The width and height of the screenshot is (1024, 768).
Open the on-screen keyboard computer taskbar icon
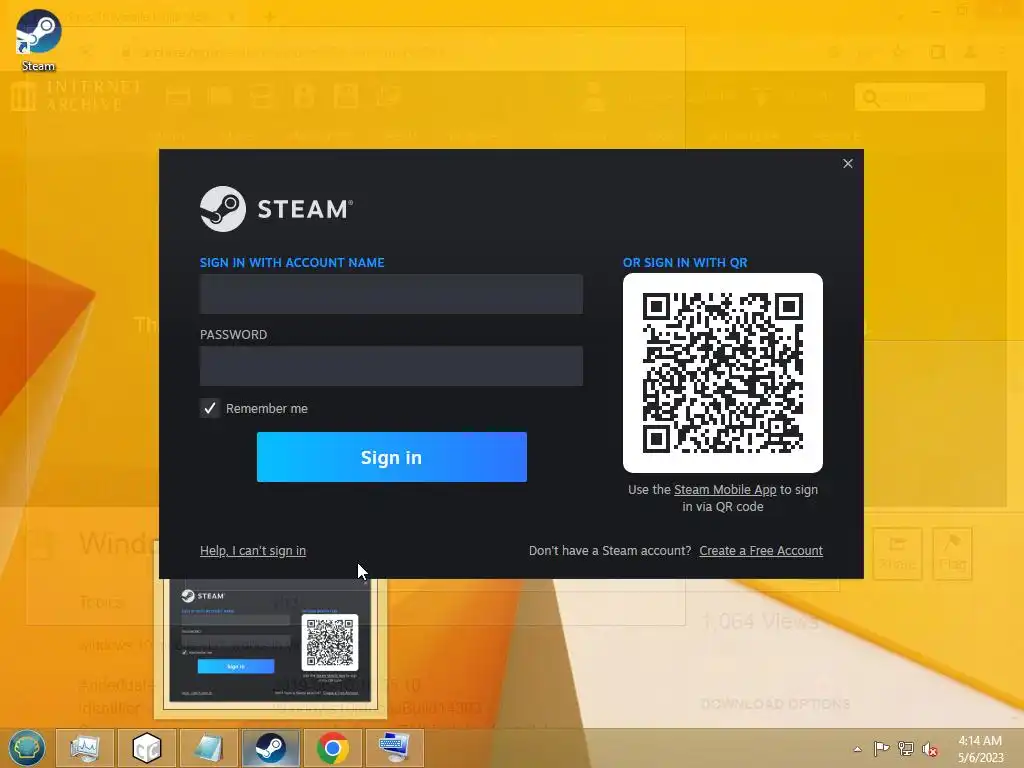pos(394,748)
